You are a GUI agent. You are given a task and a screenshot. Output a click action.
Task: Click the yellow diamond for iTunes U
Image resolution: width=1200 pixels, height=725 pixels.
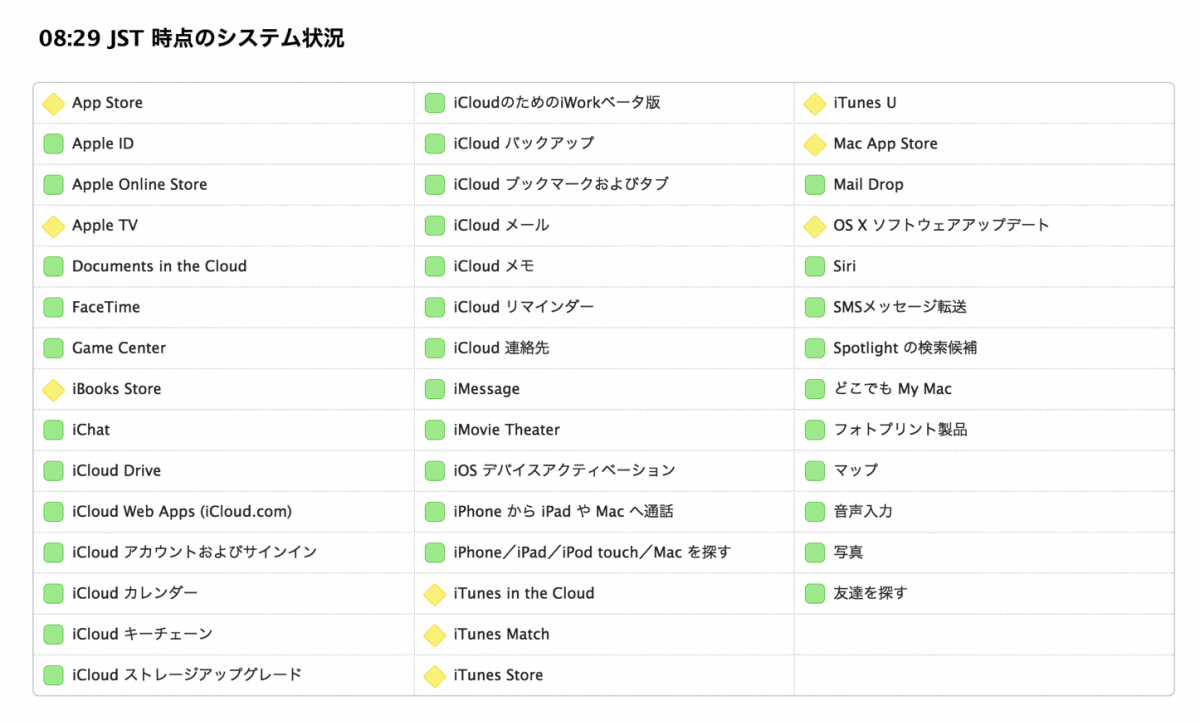point(815,103)
